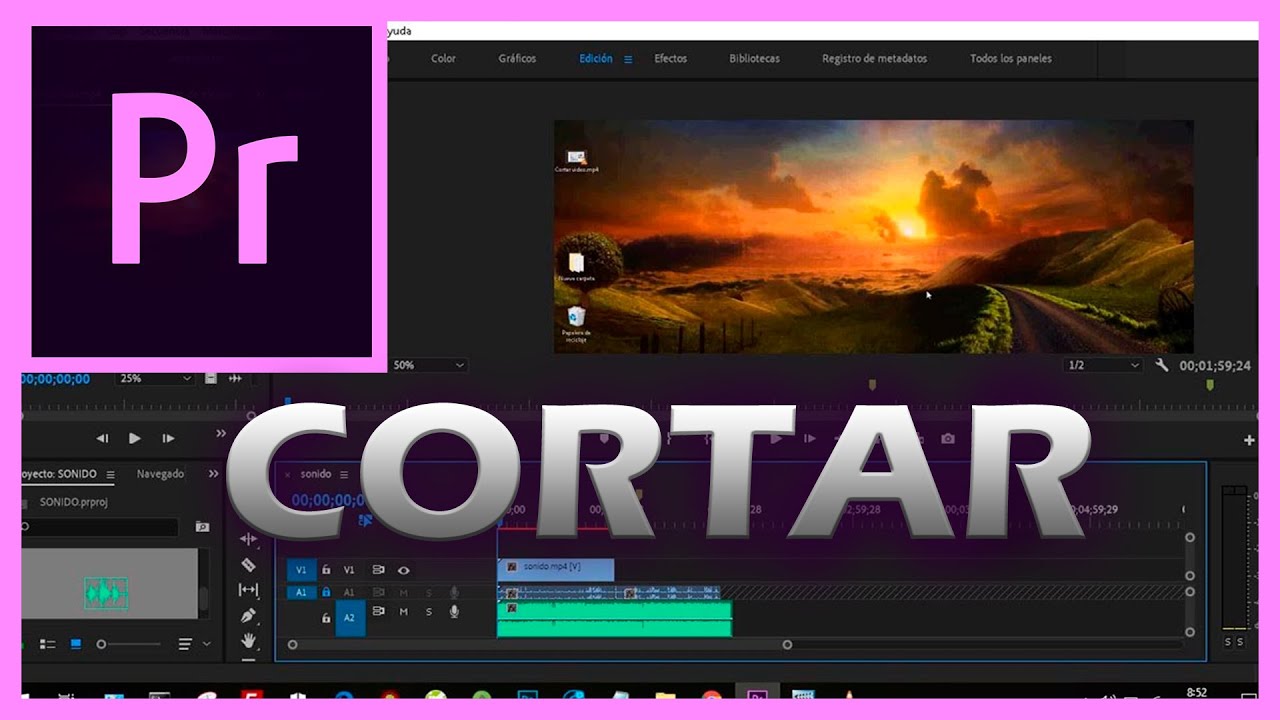Play the clip in the source monitor
The image size is (1280, 720).
pyautogui.click(x=135, y=438)
